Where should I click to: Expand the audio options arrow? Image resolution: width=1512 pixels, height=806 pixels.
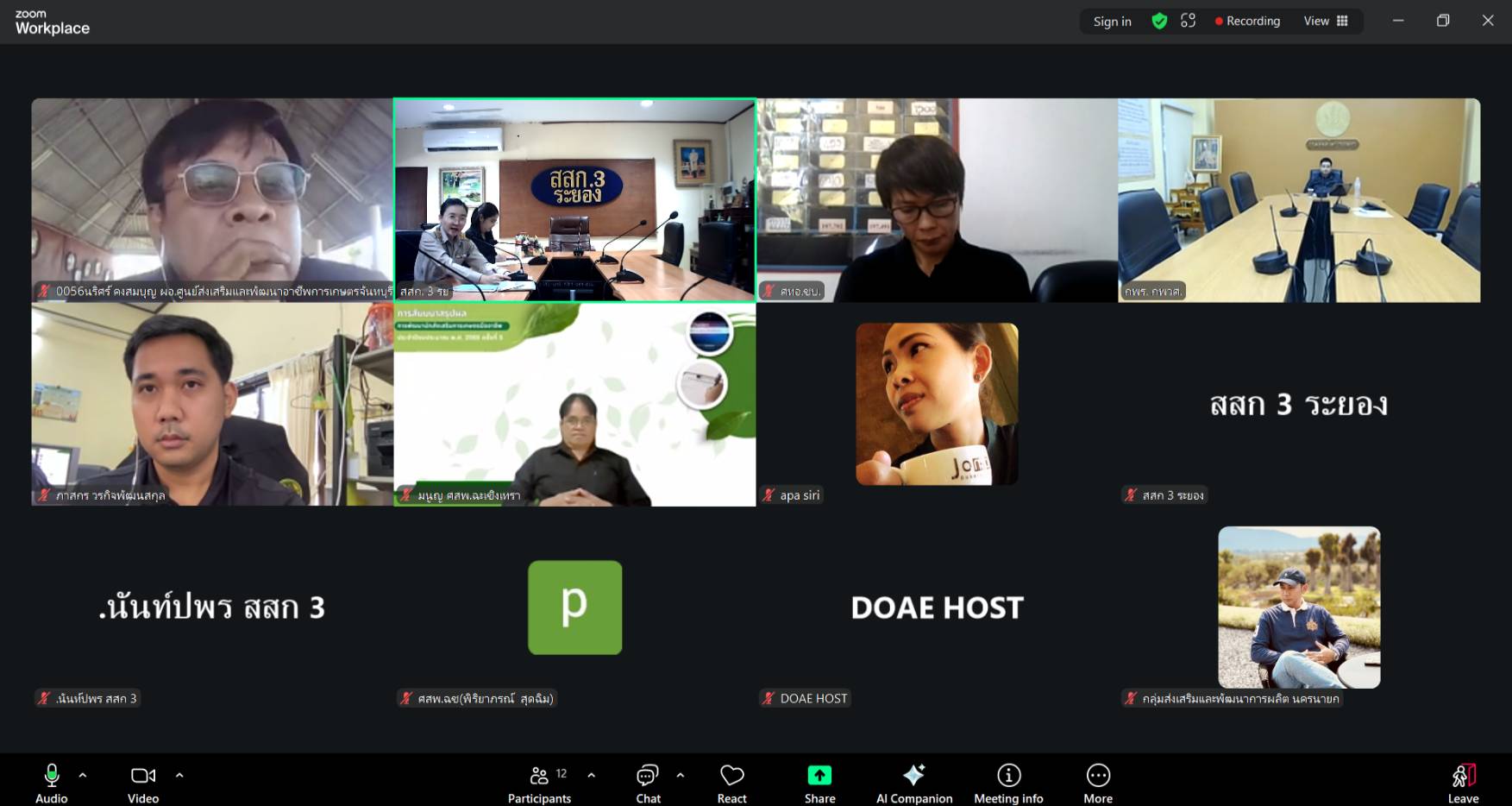coord(83,776)
